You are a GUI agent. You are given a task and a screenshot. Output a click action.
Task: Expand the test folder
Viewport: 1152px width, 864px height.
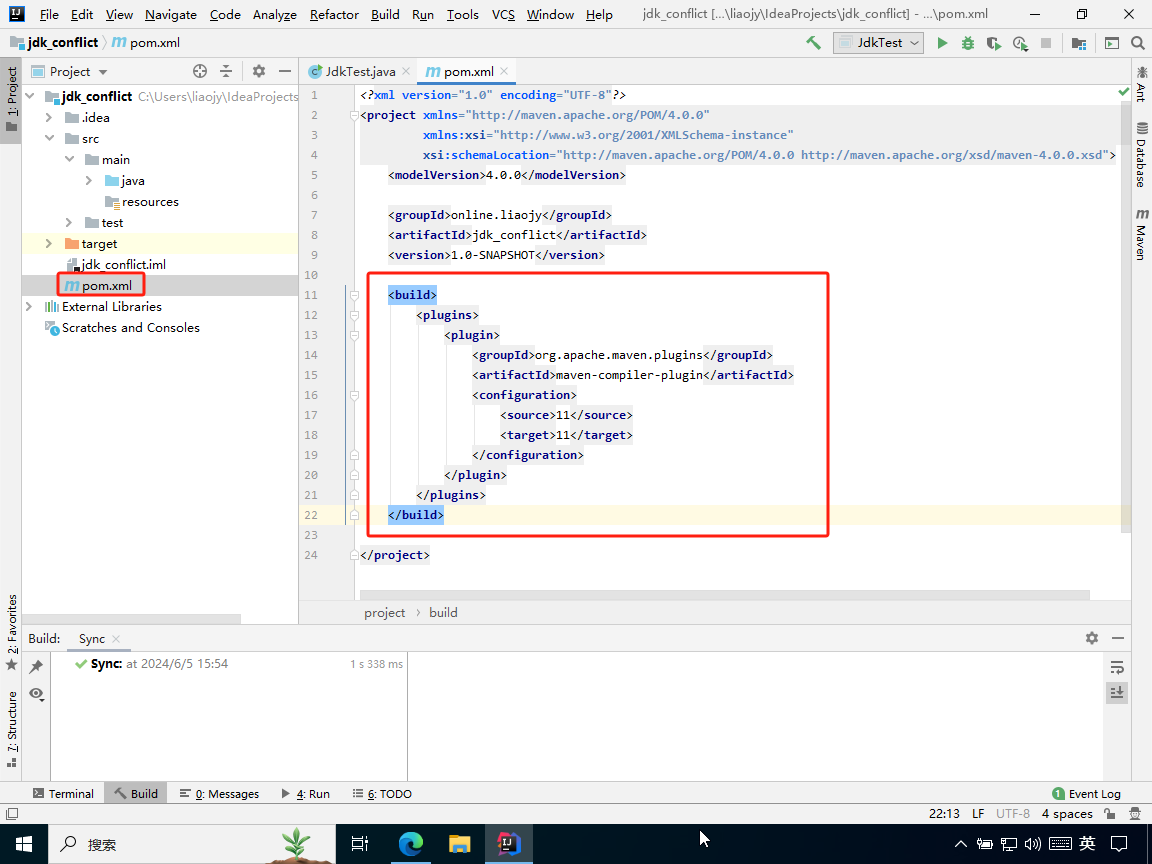[69, 223]
